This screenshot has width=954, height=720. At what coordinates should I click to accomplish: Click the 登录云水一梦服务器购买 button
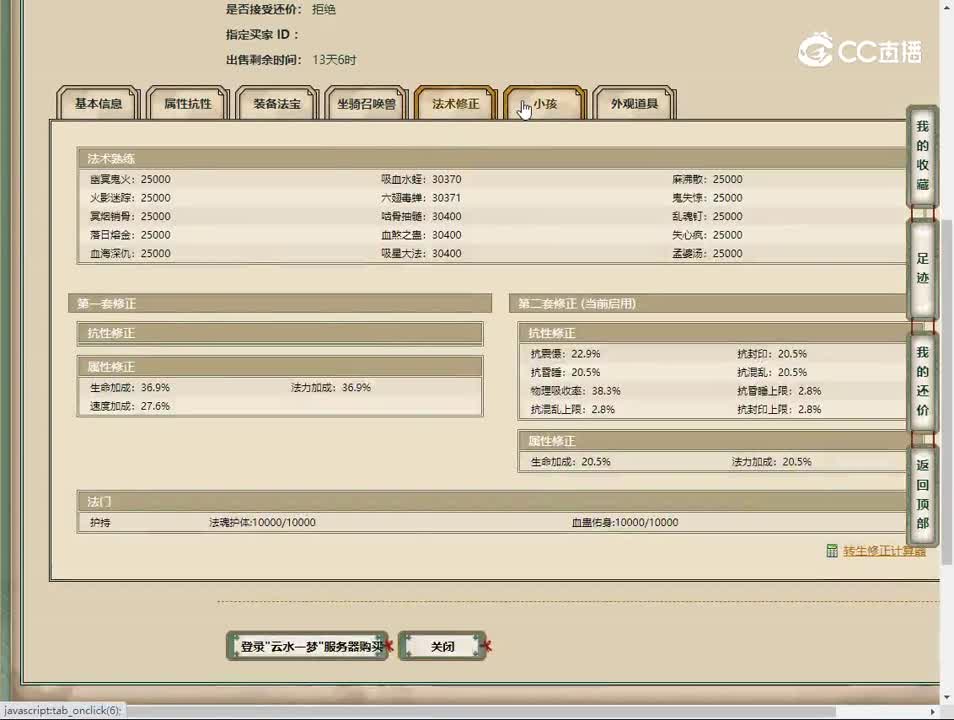(305, 647)
